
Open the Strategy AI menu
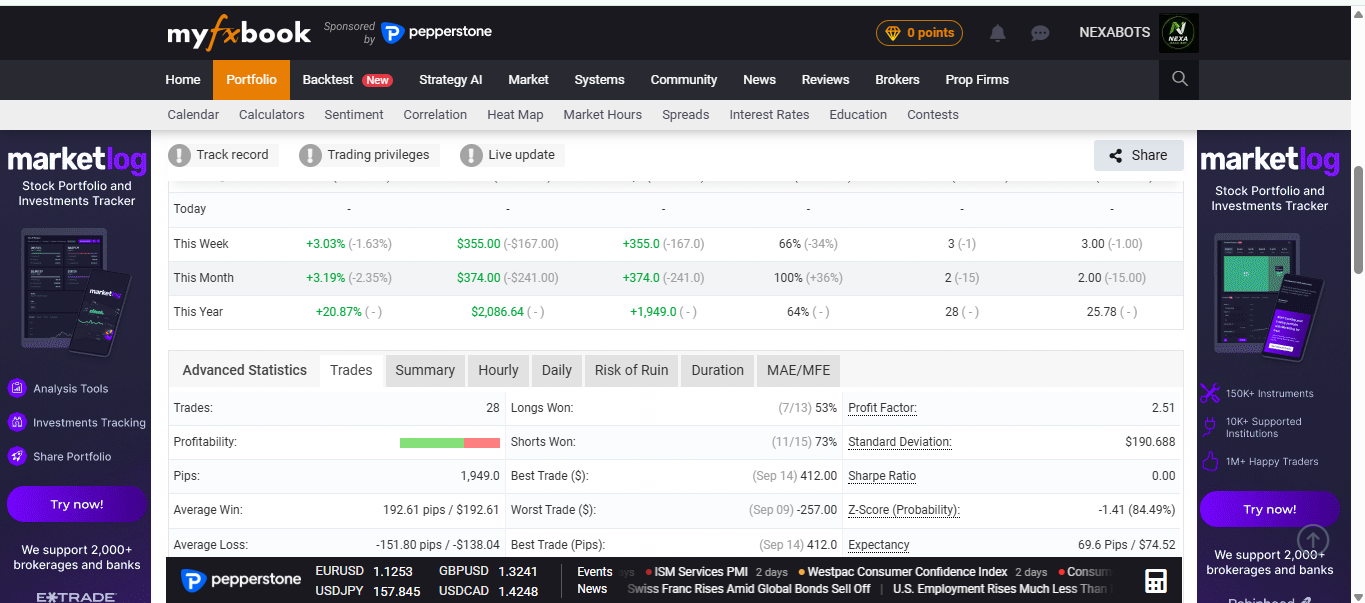pos(450,80)
